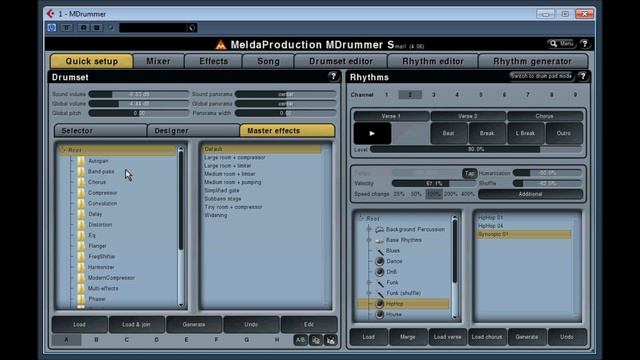
Task: Adjust the Velocity slider
Action: [x=433, y=184]
